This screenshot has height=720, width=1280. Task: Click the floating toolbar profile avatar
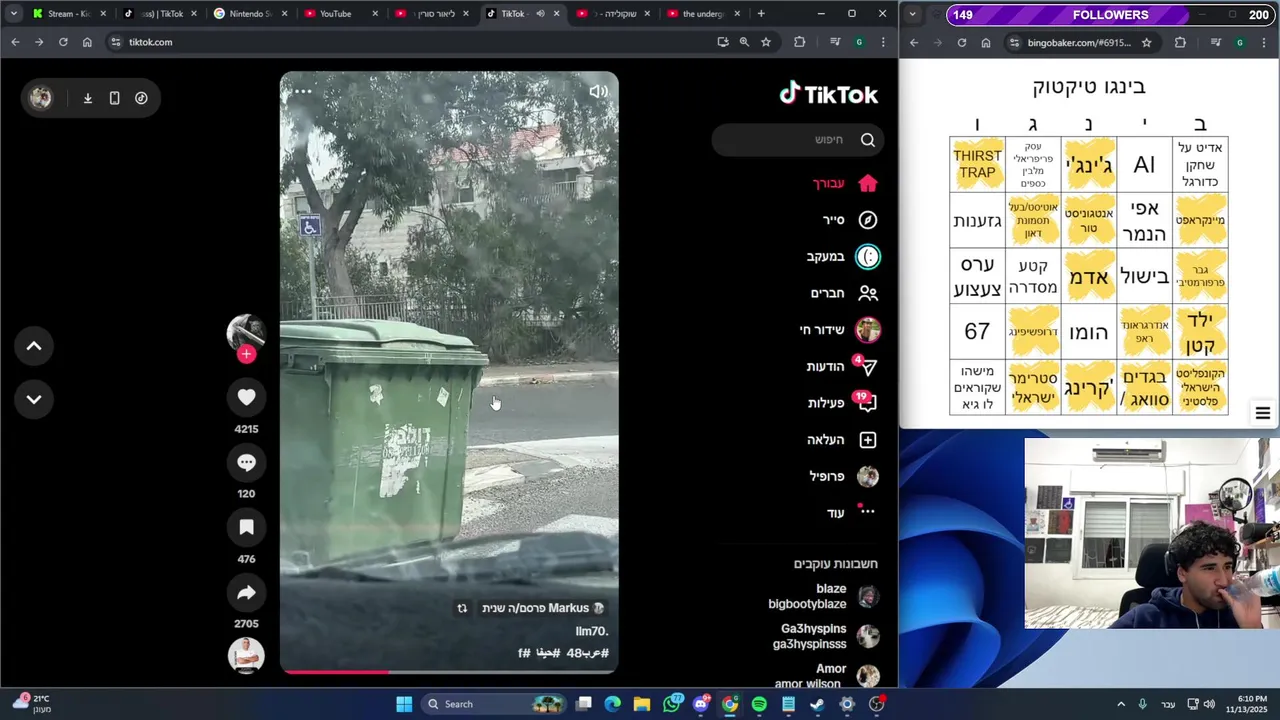41,98
